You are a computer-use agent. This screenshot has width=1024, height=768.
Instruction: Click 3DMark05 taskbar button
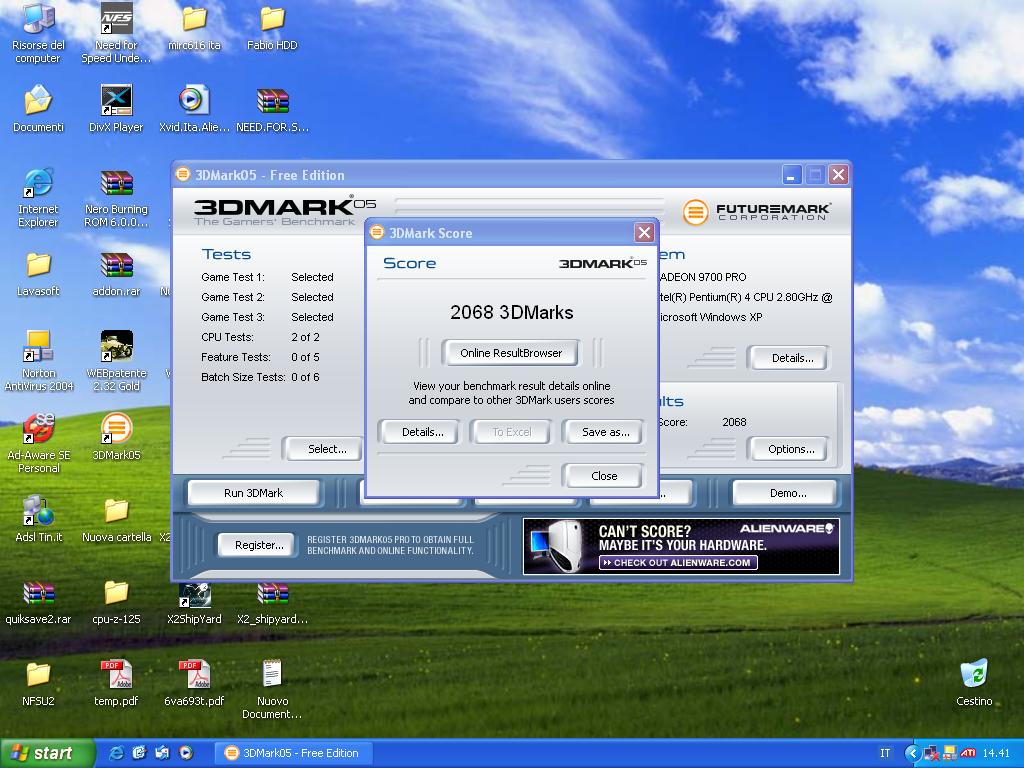[x=293, y=753]
